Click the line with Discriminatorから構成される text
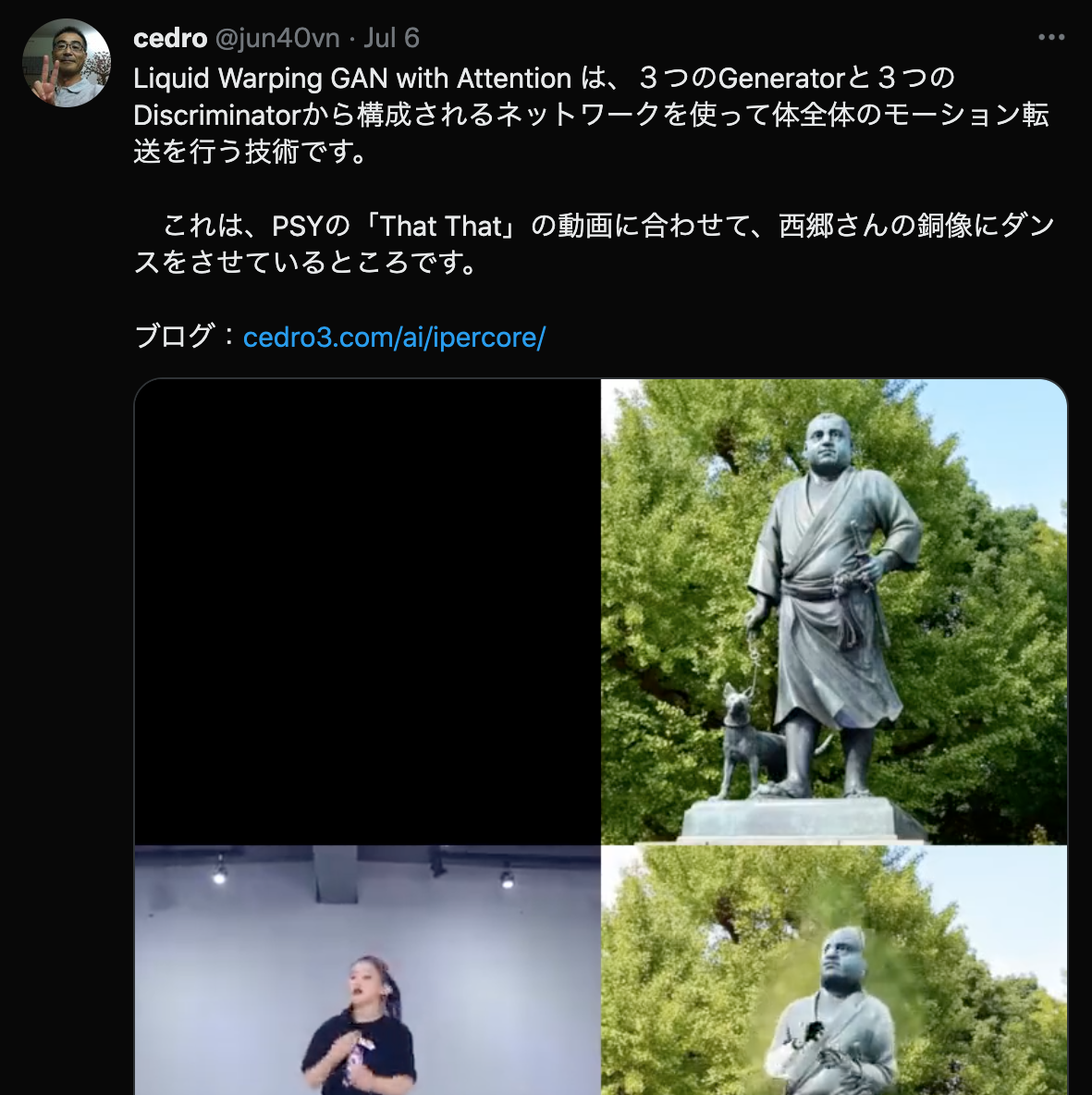 (x=591, y=116)
